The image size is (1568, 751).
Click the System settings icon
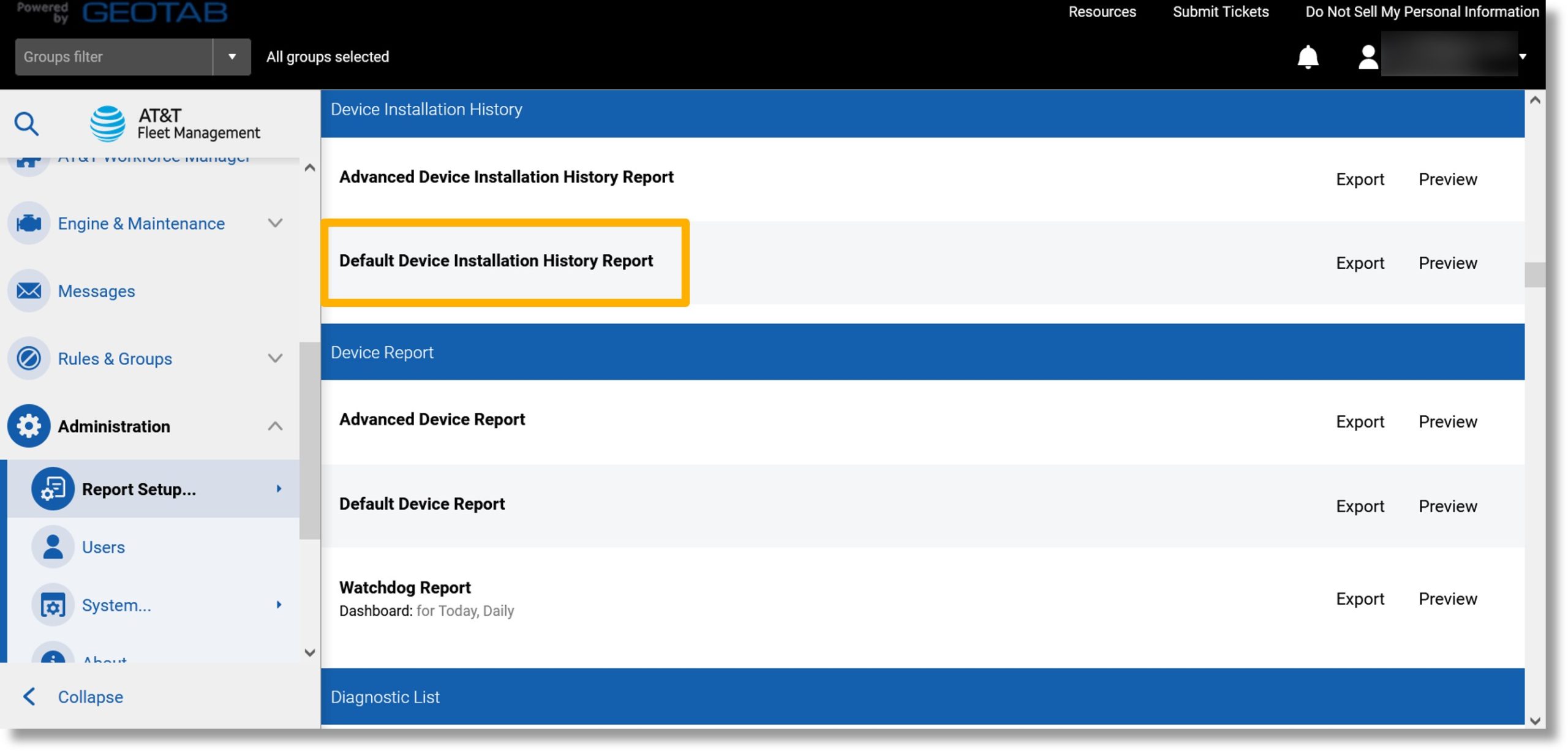(x=53, y=605)
